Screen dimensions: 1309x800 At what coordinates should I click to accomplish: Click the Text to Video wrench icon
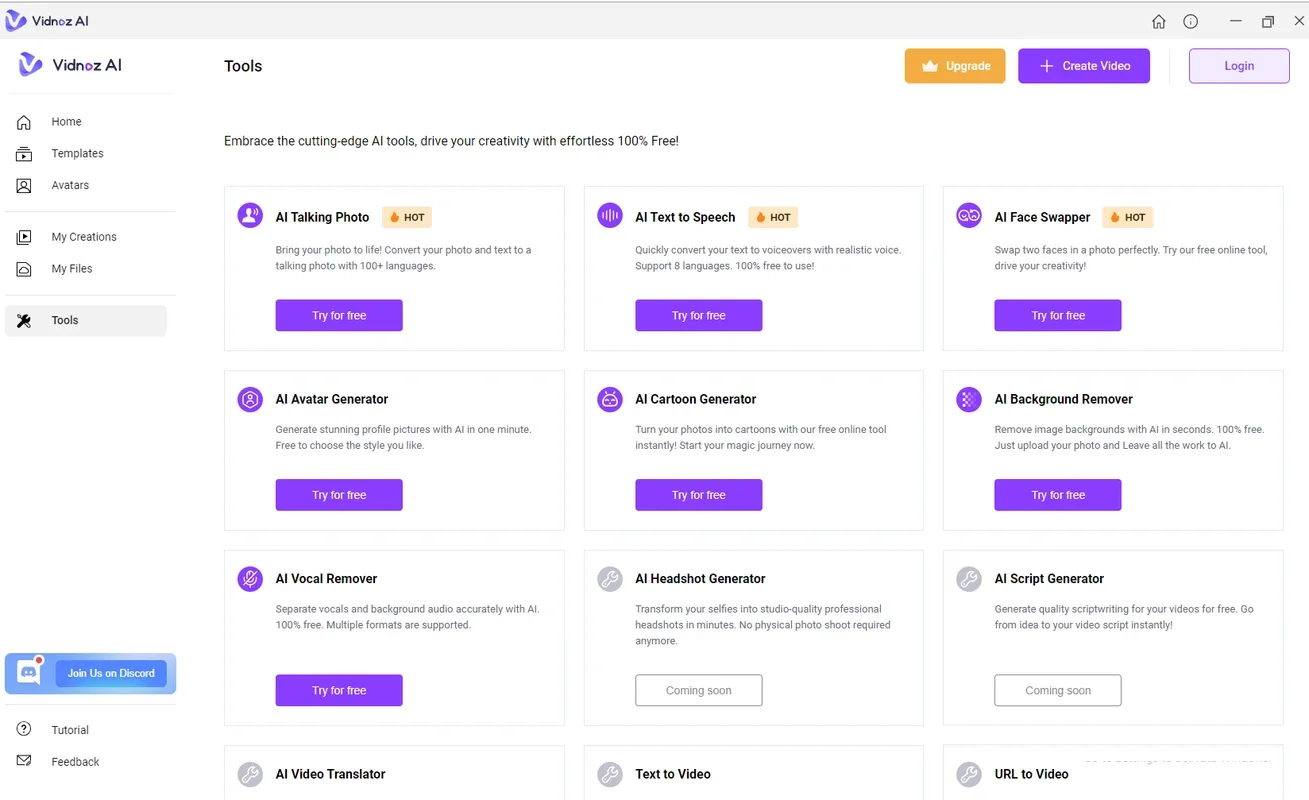pyautogui.click(x=610, y=774)
